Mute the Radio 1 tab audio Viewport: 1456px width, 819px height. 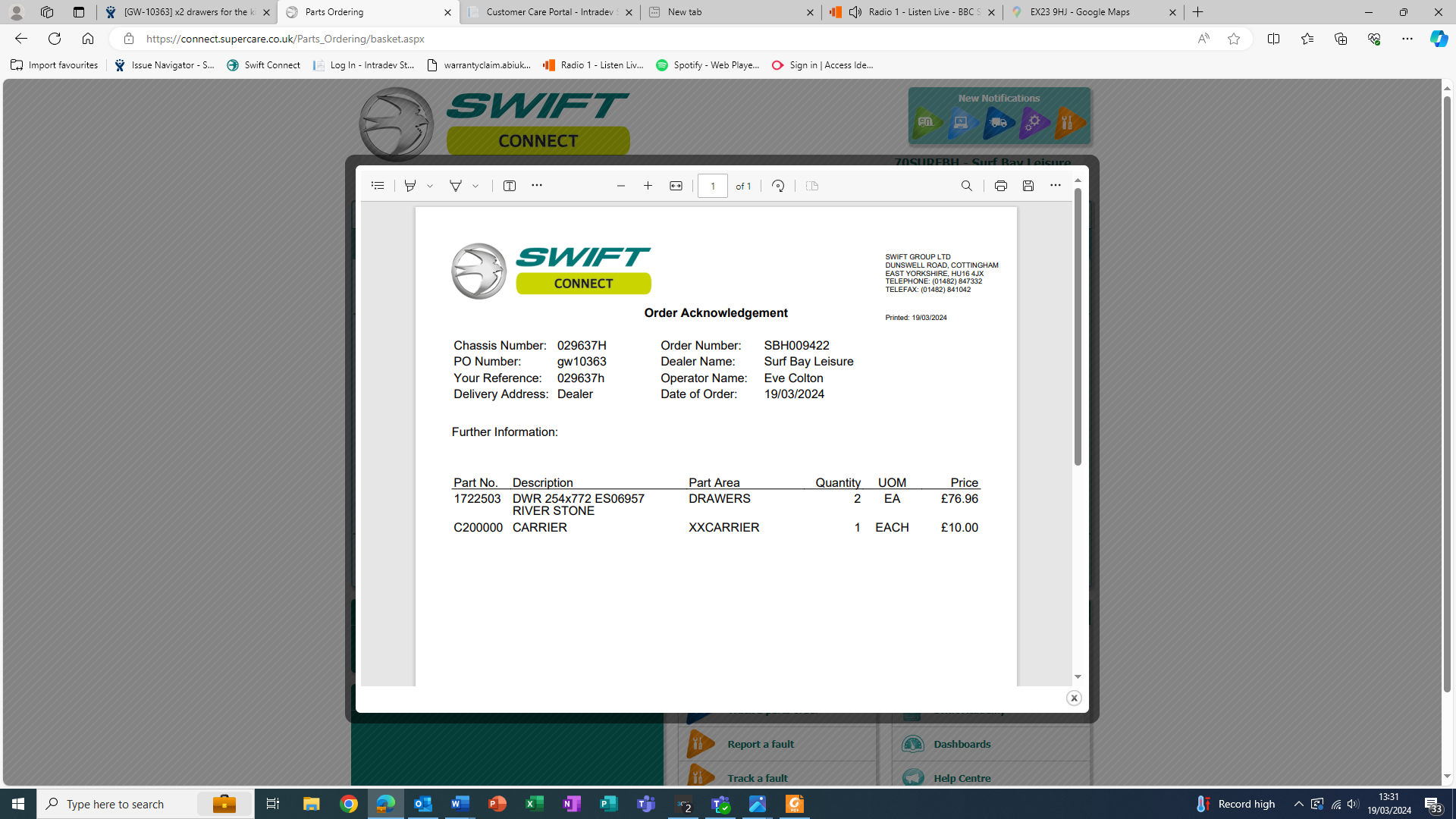pos(855,12)
